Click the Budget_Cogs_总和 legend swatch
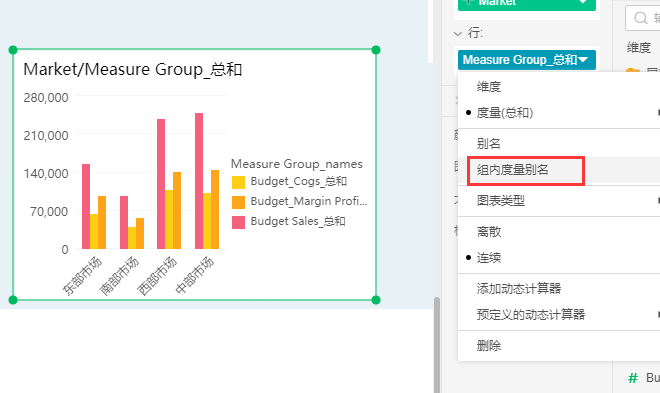This screenshot has height=393, width=660. [238, 182]
